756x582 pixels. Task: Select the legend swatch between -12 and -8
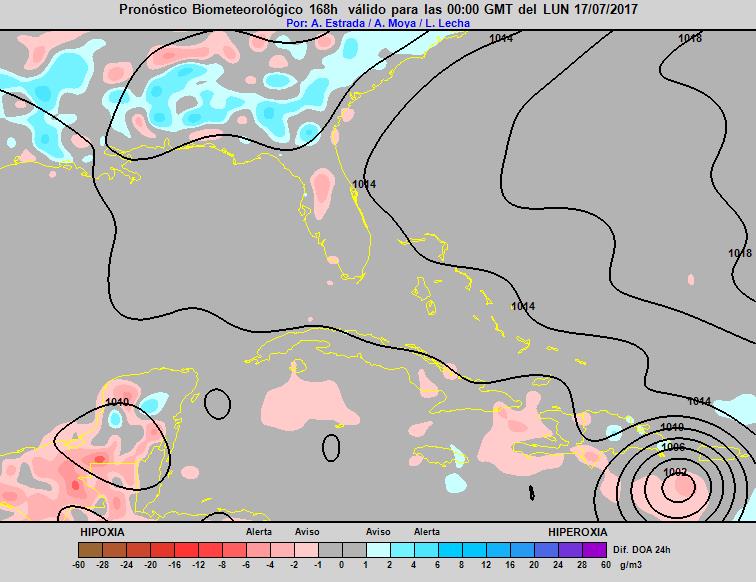pos(210,550)
